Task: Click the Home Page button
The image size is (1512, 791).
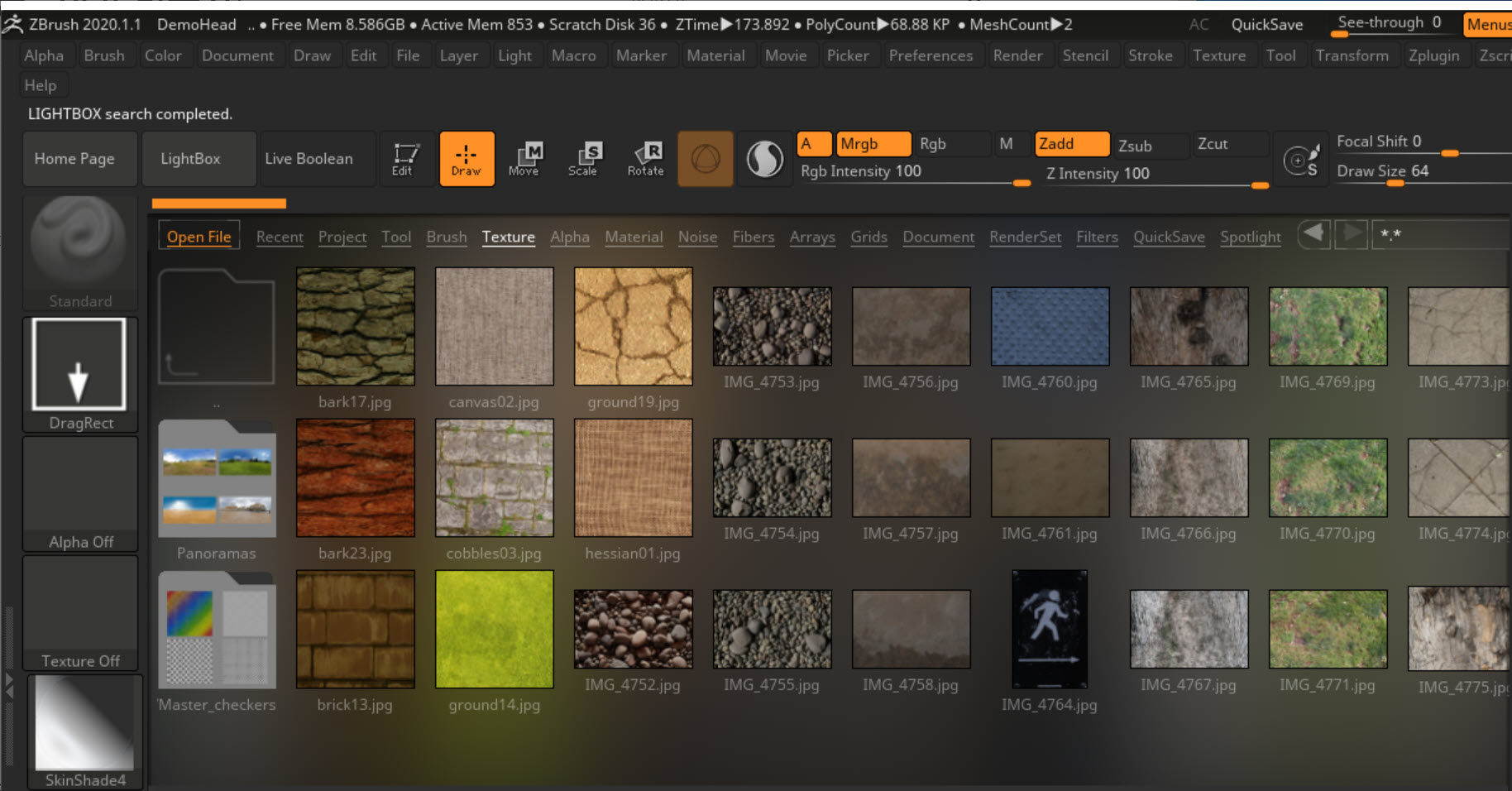Action: click(74, 158)
